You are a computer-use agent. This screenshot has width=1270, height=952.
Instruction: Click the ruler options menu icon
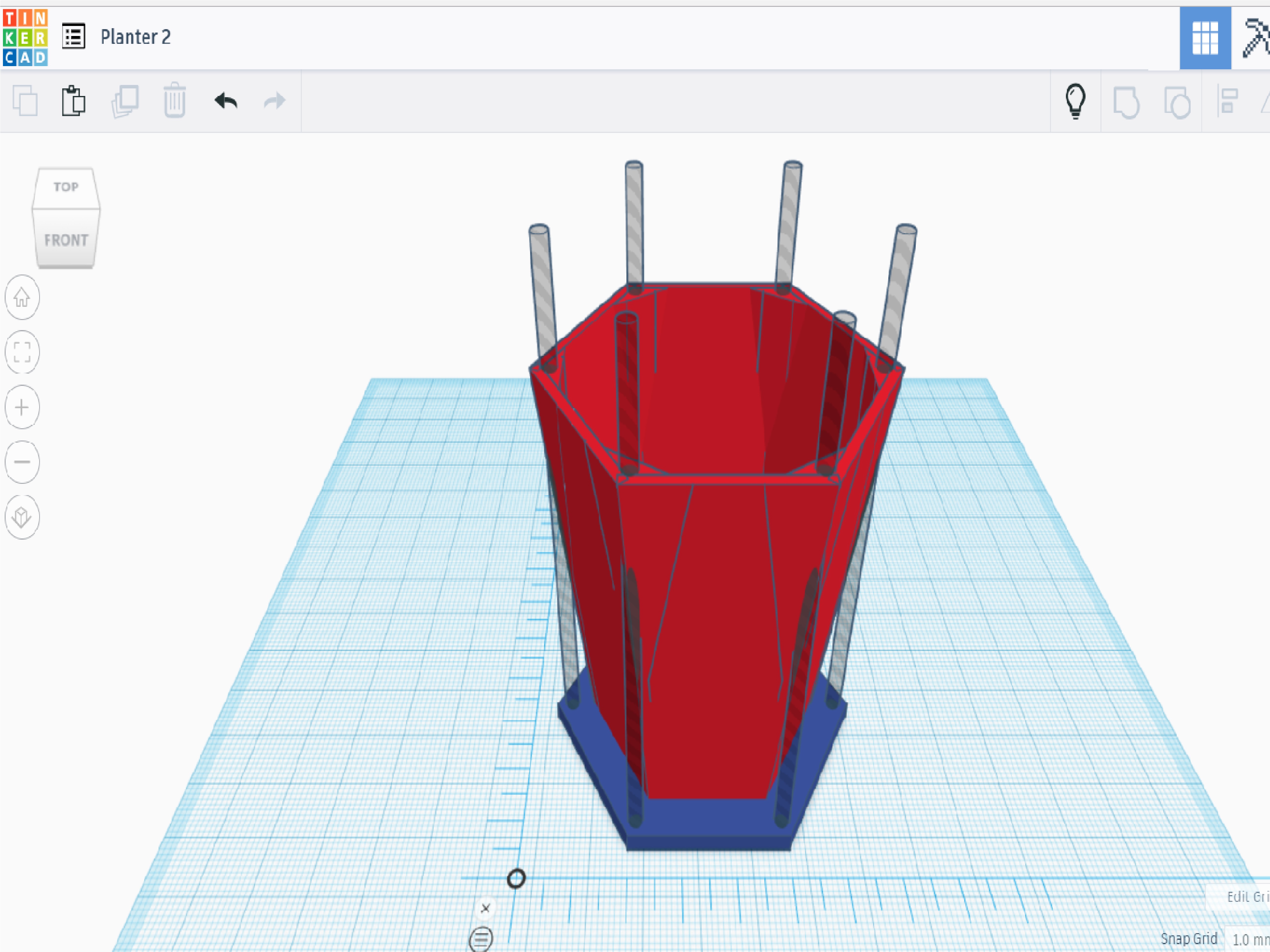click(x=481, y=939)
